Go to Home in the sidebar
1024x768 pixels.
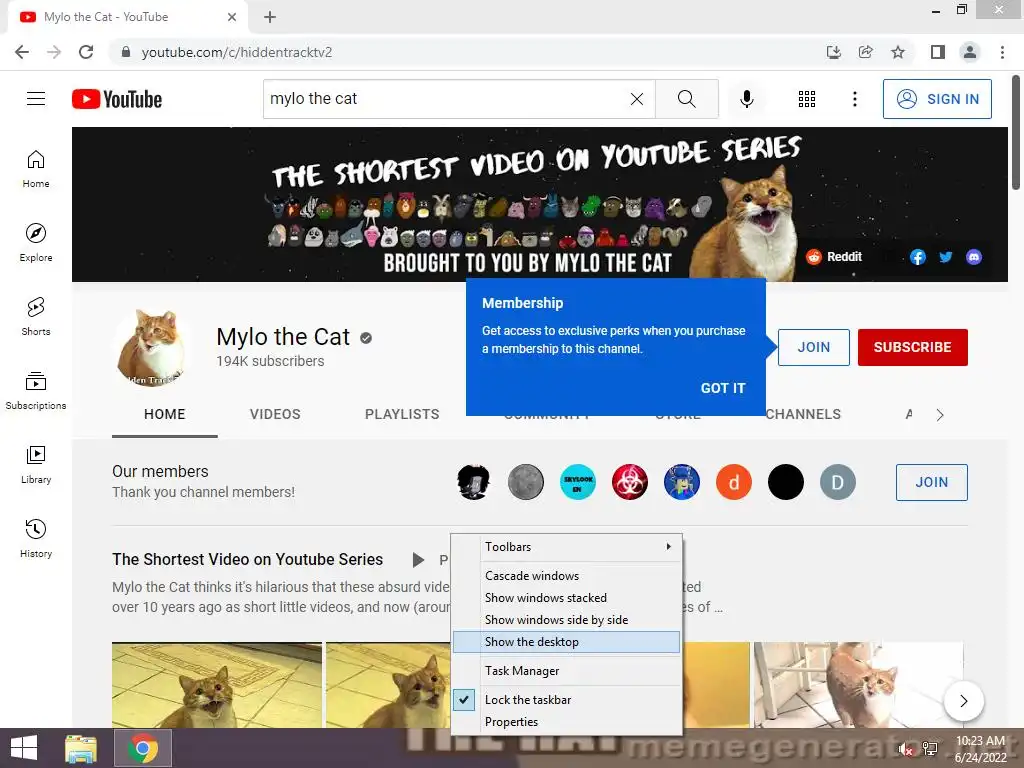tap(36, 168)
